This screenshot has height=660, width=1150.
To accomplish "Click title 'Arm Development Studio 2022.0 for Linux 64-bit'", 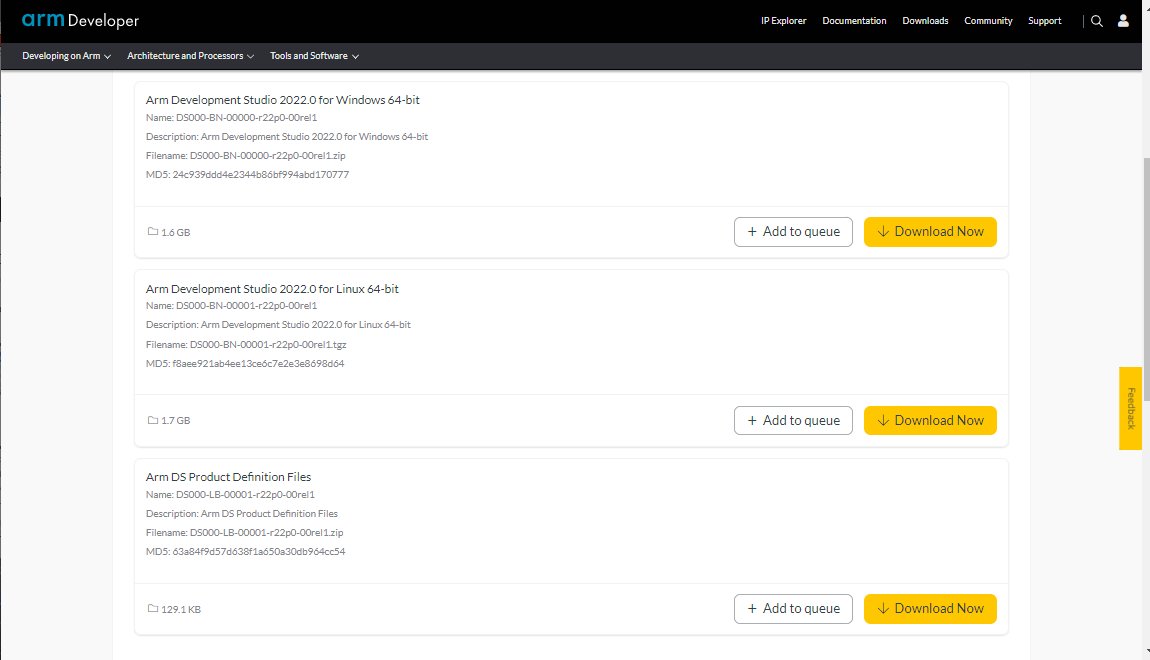I will pyautogui.click(x=272, y=289).
